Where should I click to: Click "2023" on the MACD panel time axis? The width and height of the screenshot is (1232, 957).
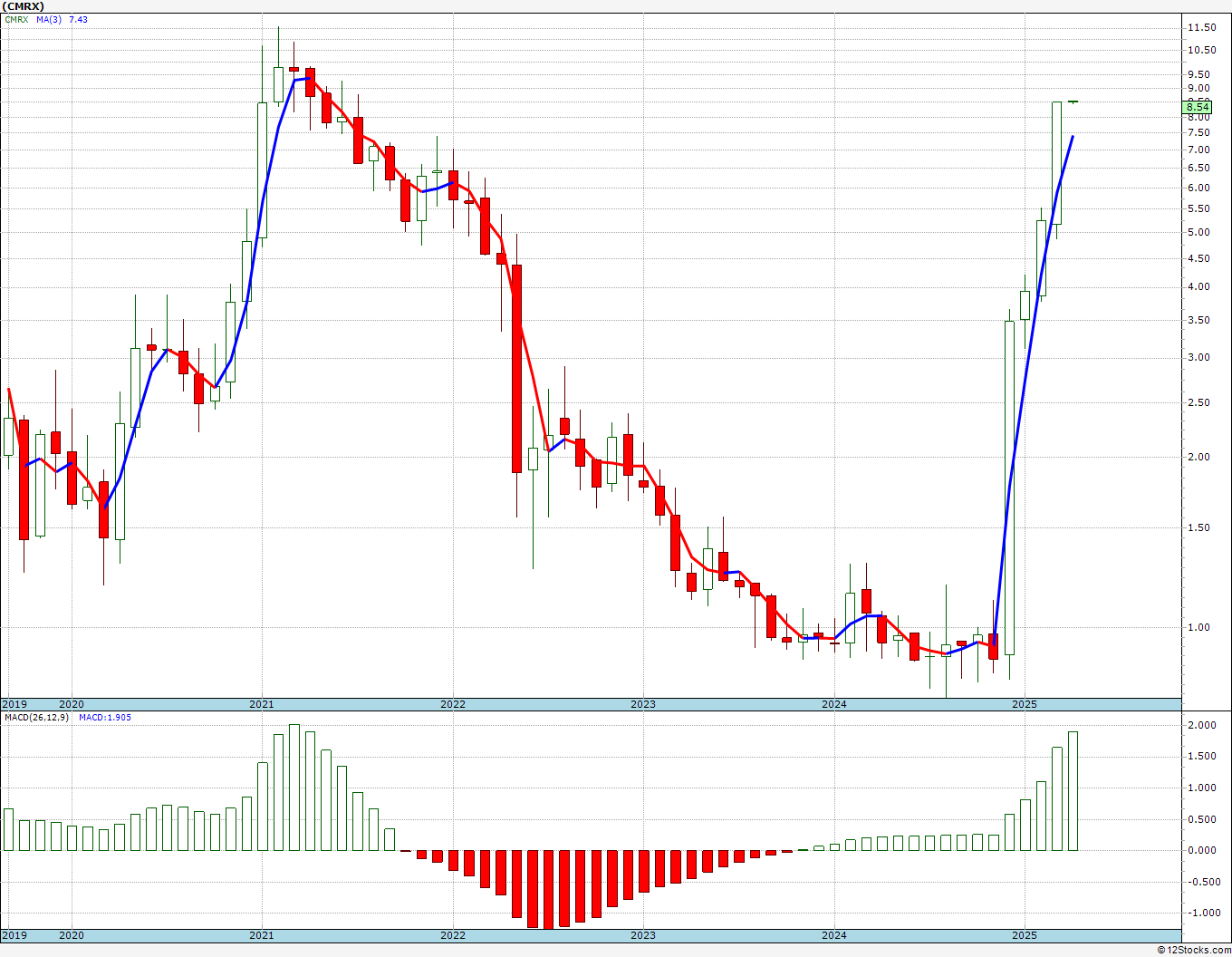(x=643, y=935)
